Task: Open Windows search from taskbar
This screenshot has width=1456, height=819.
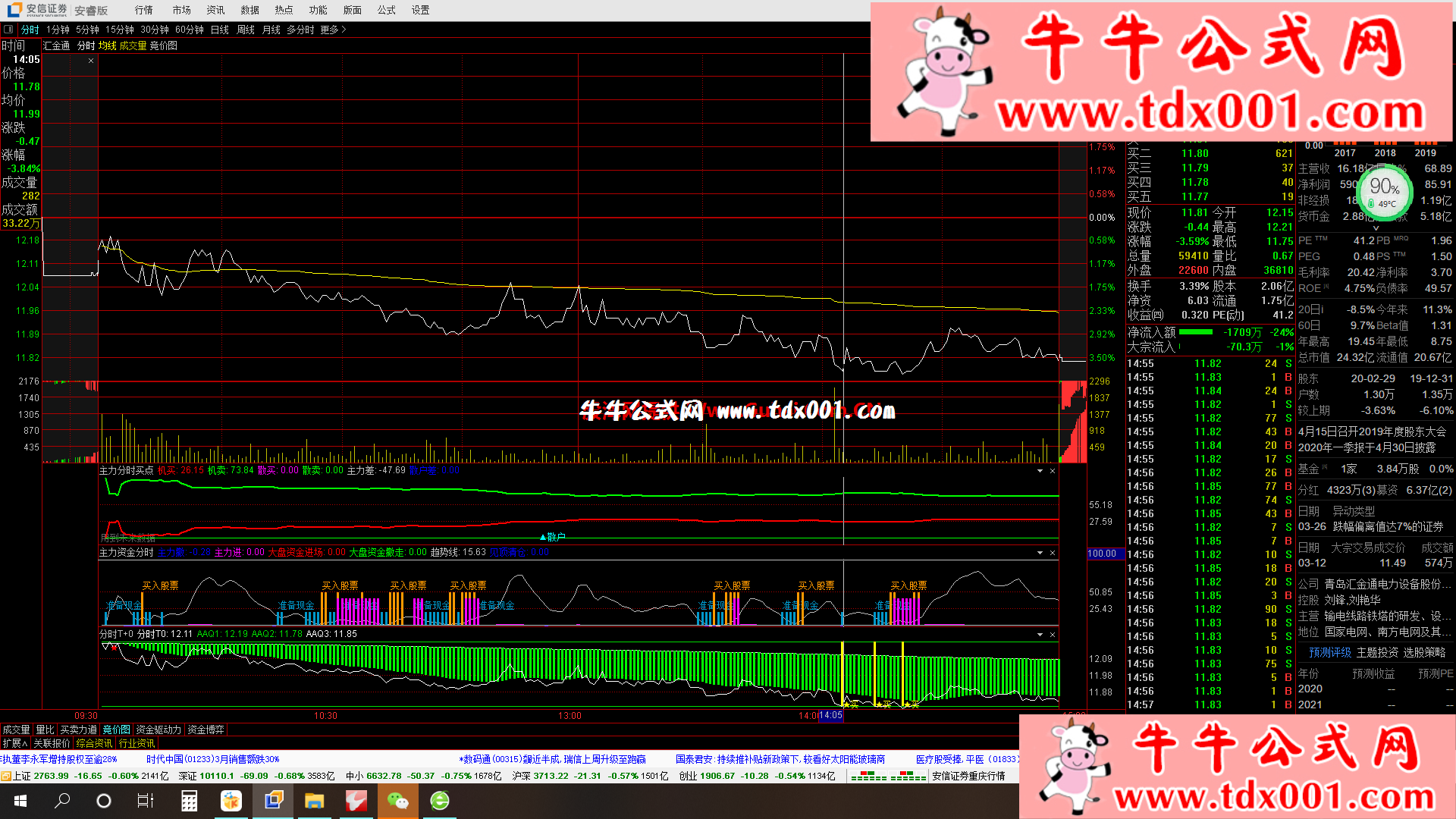Action: coord(63,801)
